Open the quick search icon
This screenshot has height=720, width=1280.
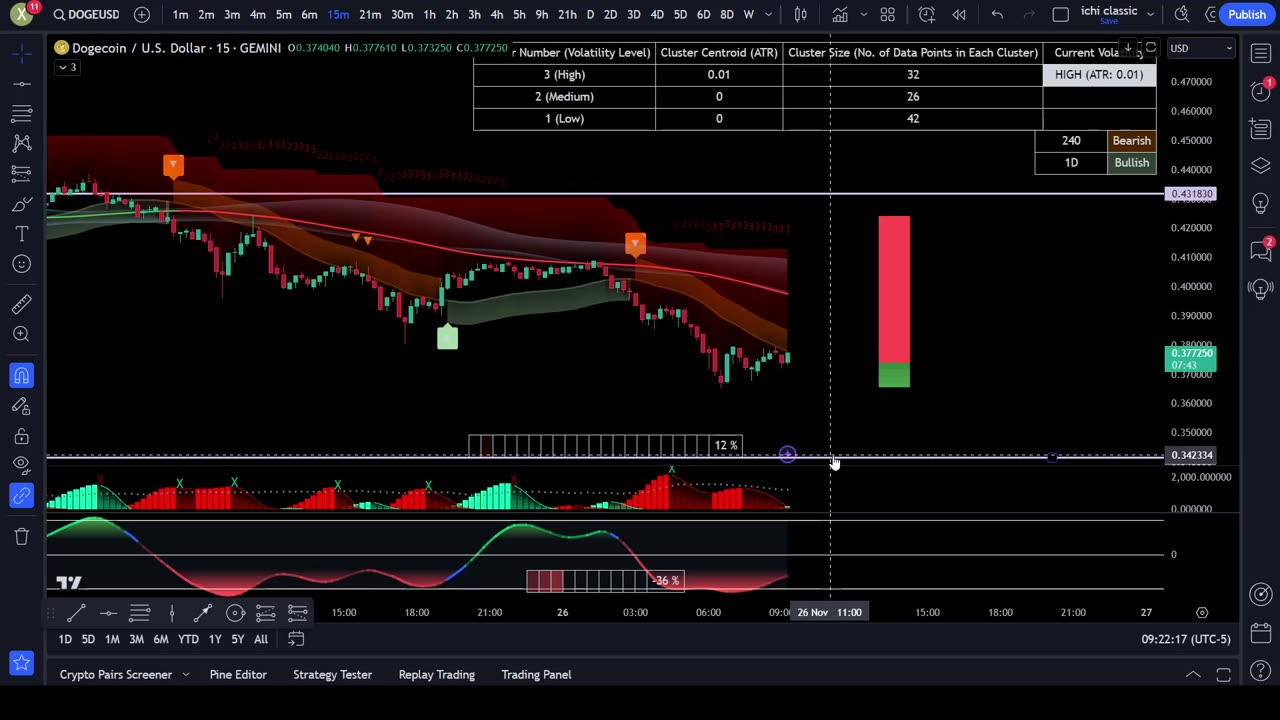coord(1183,14)
